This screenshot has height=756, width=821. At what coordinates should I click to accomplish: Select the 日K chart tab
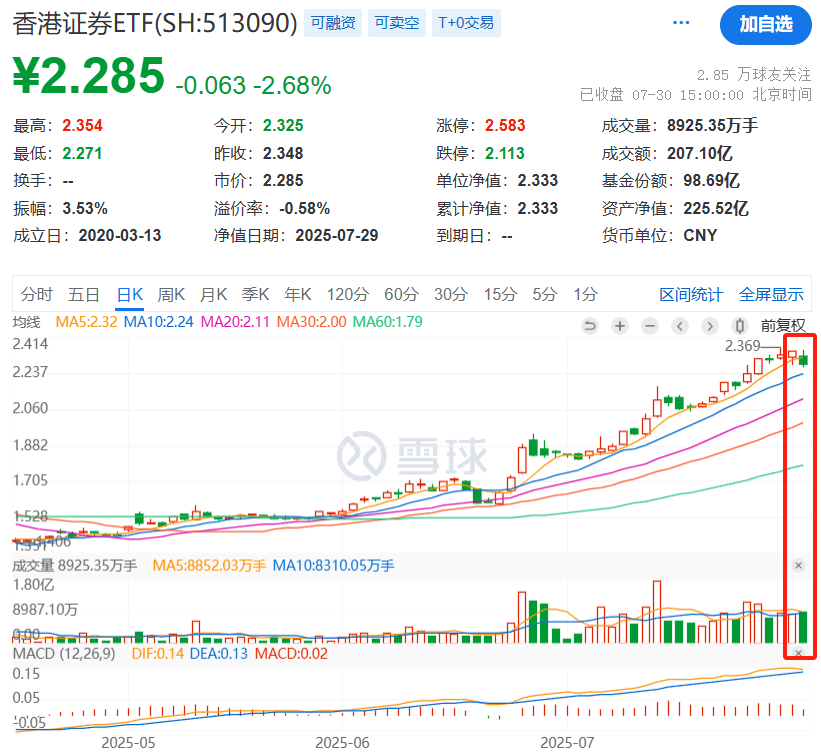[x=129, y=295]
